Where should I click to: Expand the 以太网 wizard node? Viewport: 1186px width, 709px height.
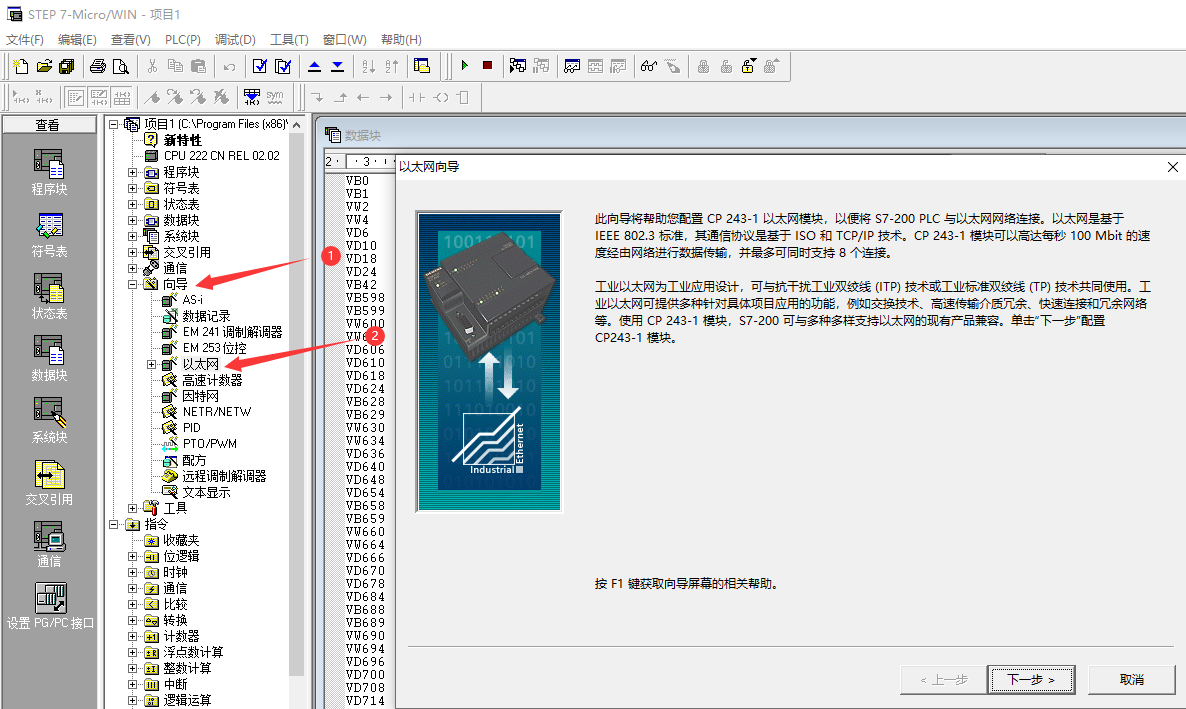[151, 365]
